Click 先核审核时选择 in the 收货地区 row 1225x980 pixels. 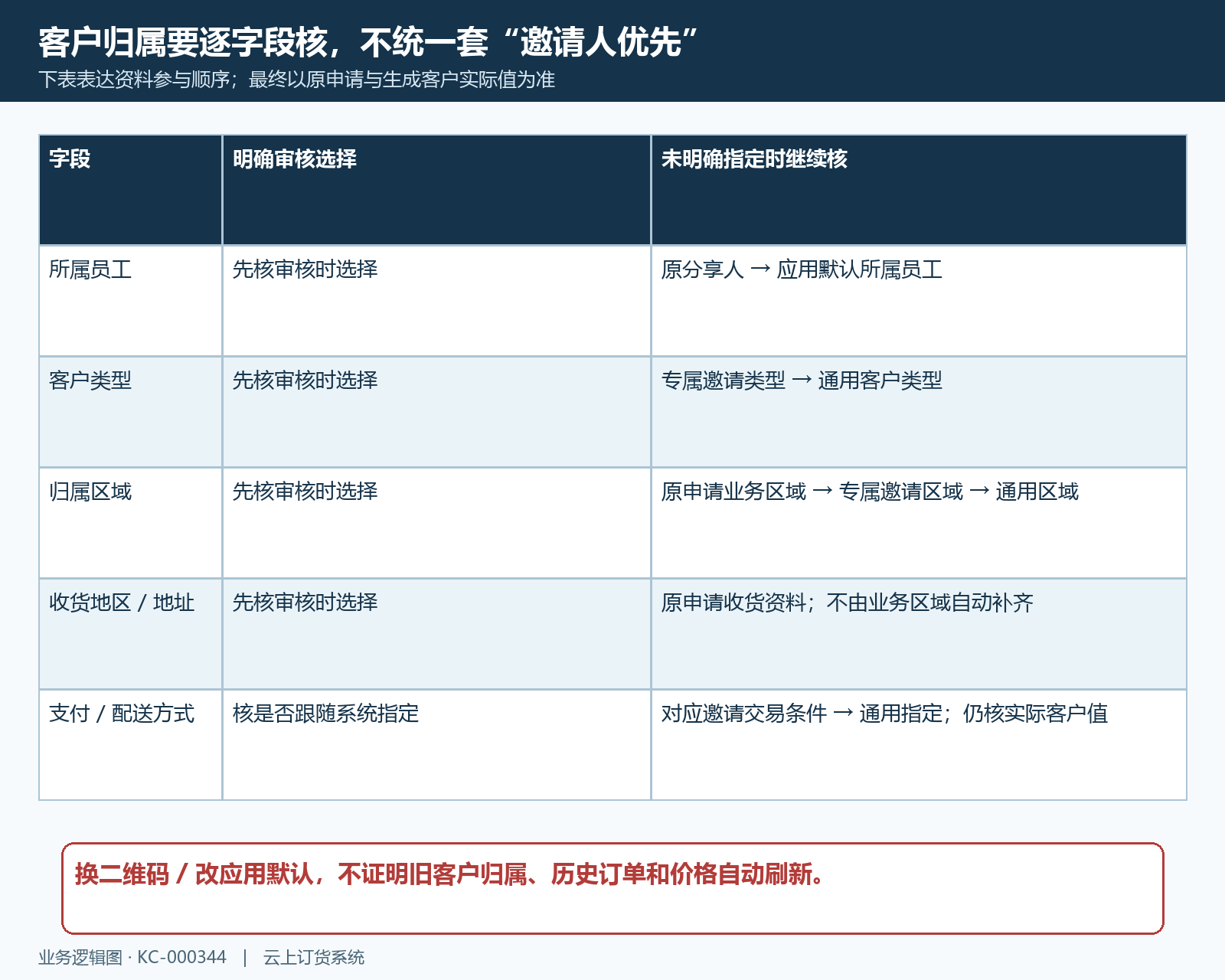pos(305,603)
